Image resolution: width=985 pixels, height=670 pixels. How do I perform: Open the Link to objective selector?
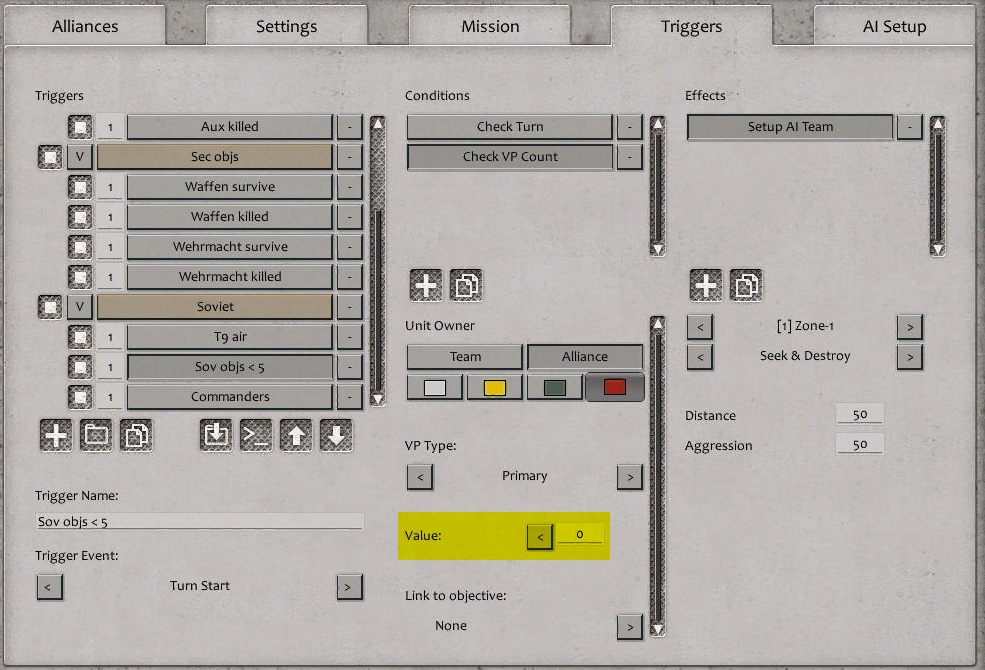[x=630, y=625]
